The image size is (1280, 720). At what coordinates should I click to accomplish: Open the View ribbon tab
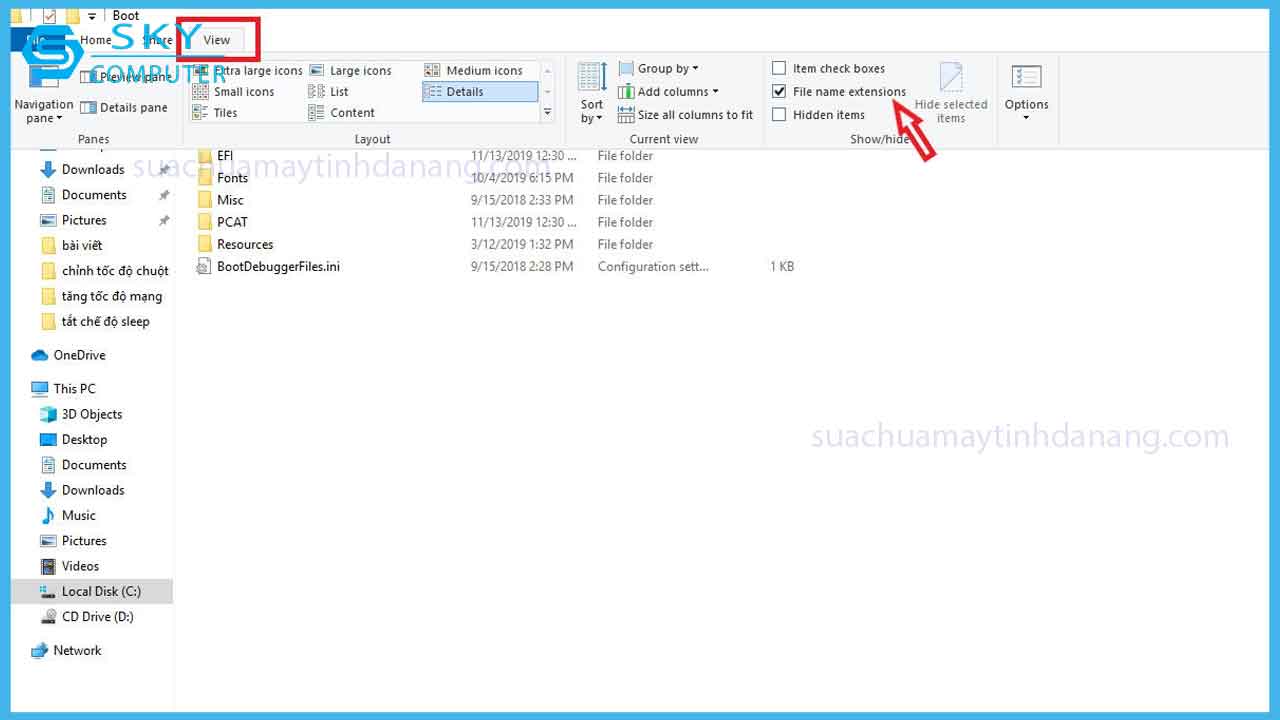click(217, 40)
